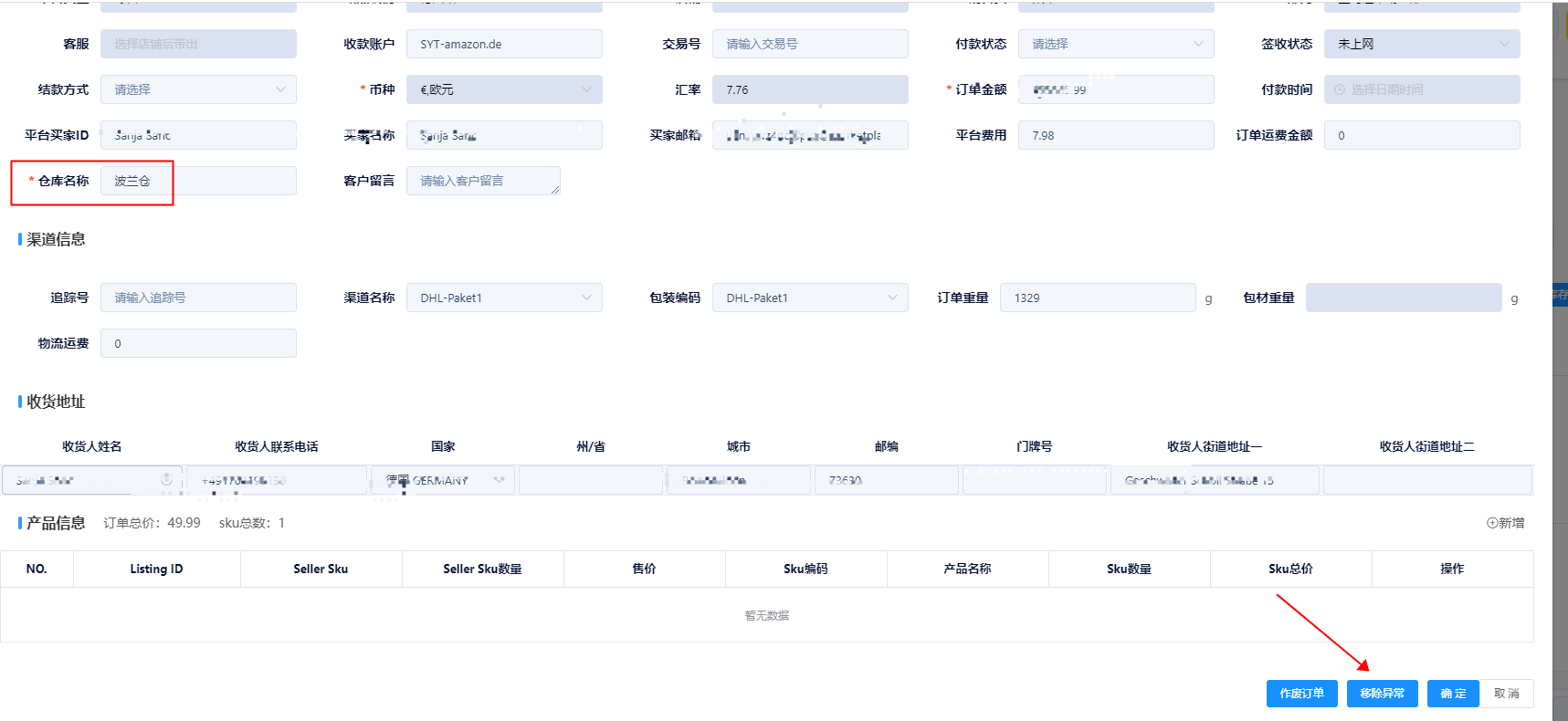
Task: Expand the 付款状态 dropdown
Action: (x=1115, y=44)
